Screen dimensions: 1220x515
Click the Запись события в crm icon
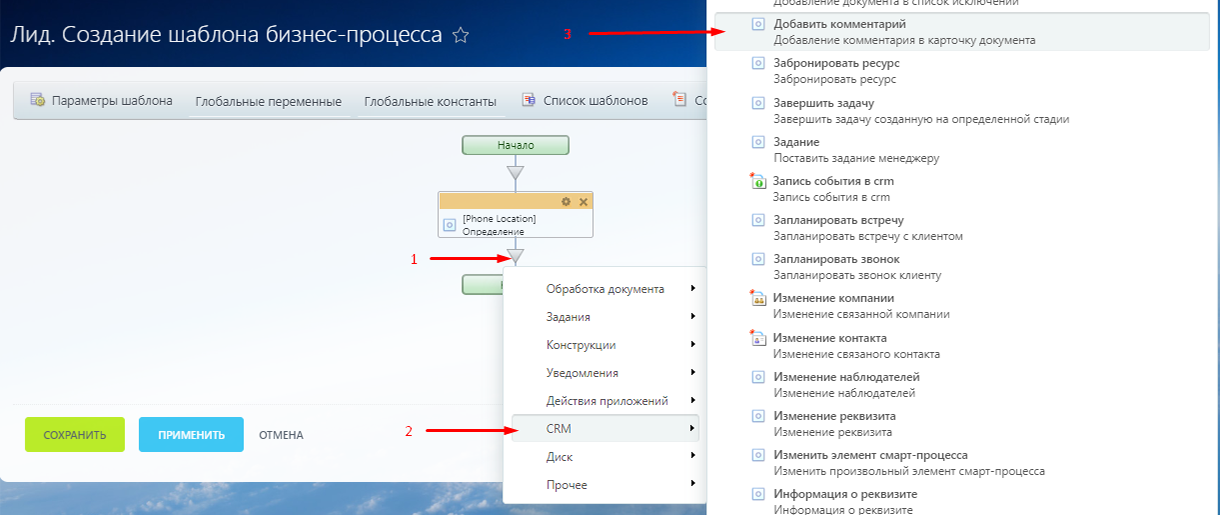tap(758, 182)
